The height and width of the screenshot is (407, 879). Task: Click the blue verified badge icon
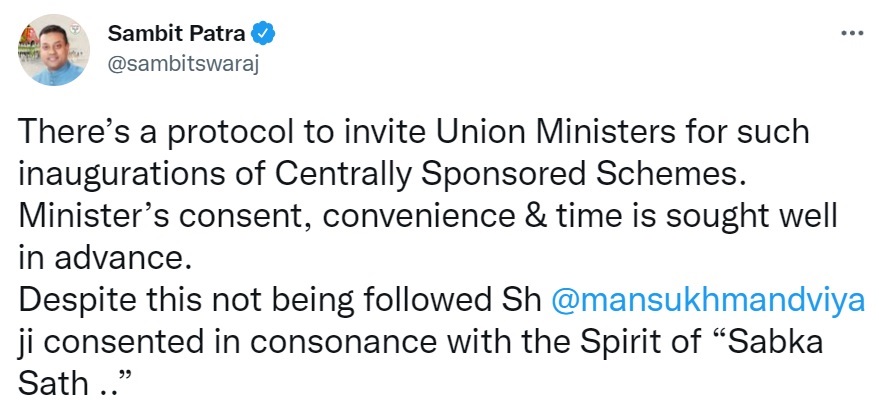(x=264, y=35)
